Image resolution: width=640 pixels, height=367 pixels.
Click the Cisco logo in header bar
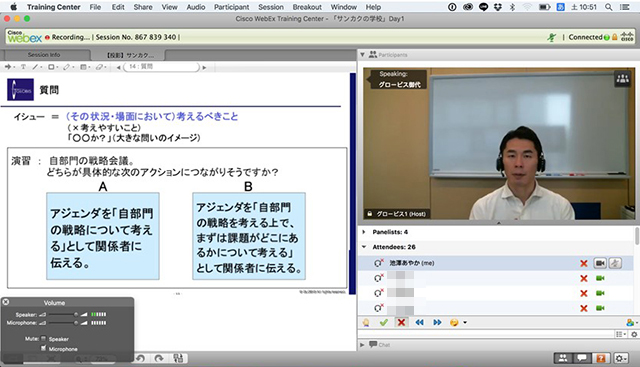point(627,37)
